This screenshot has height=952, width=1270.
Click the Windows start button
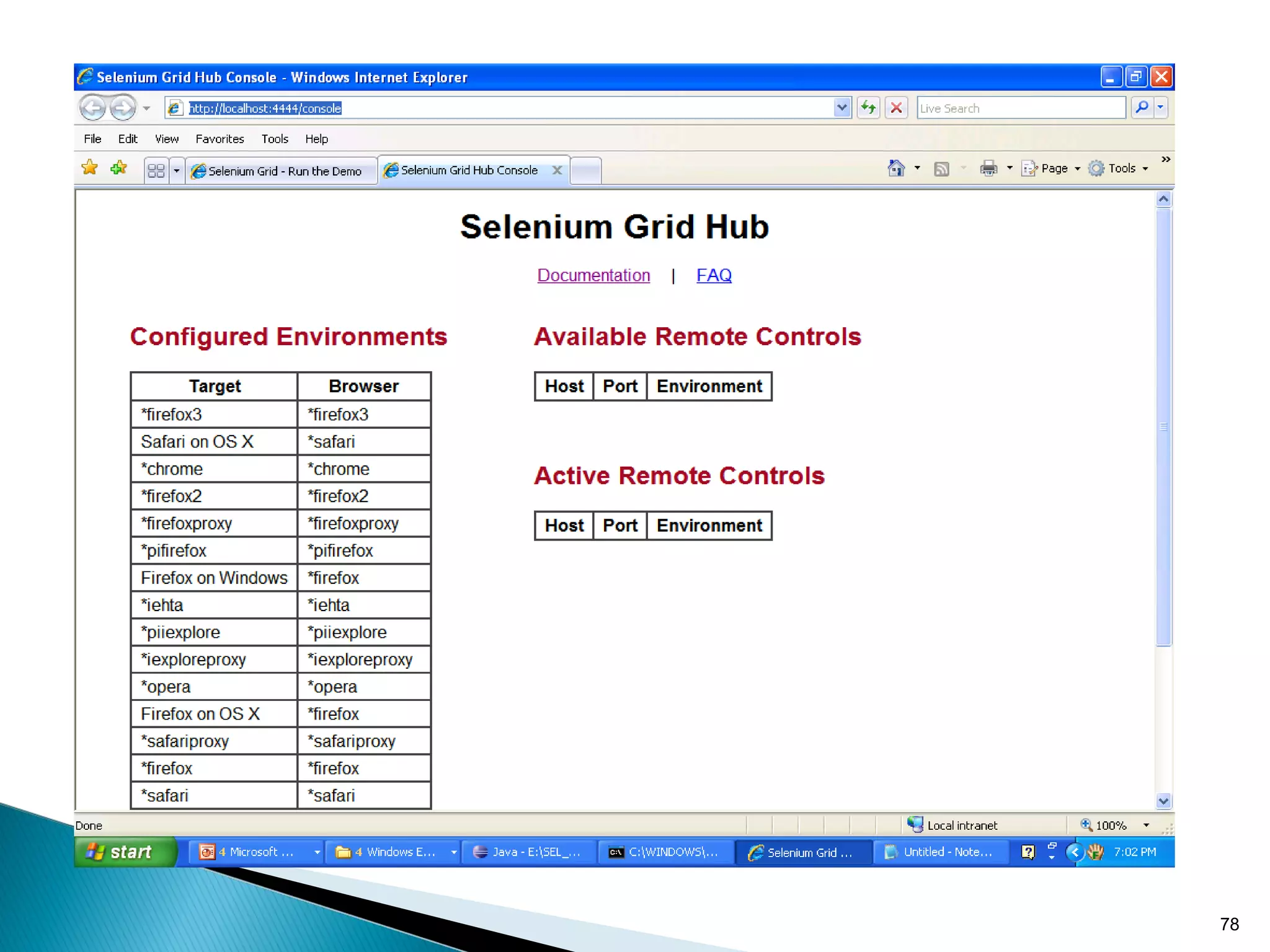click(124, 852)
